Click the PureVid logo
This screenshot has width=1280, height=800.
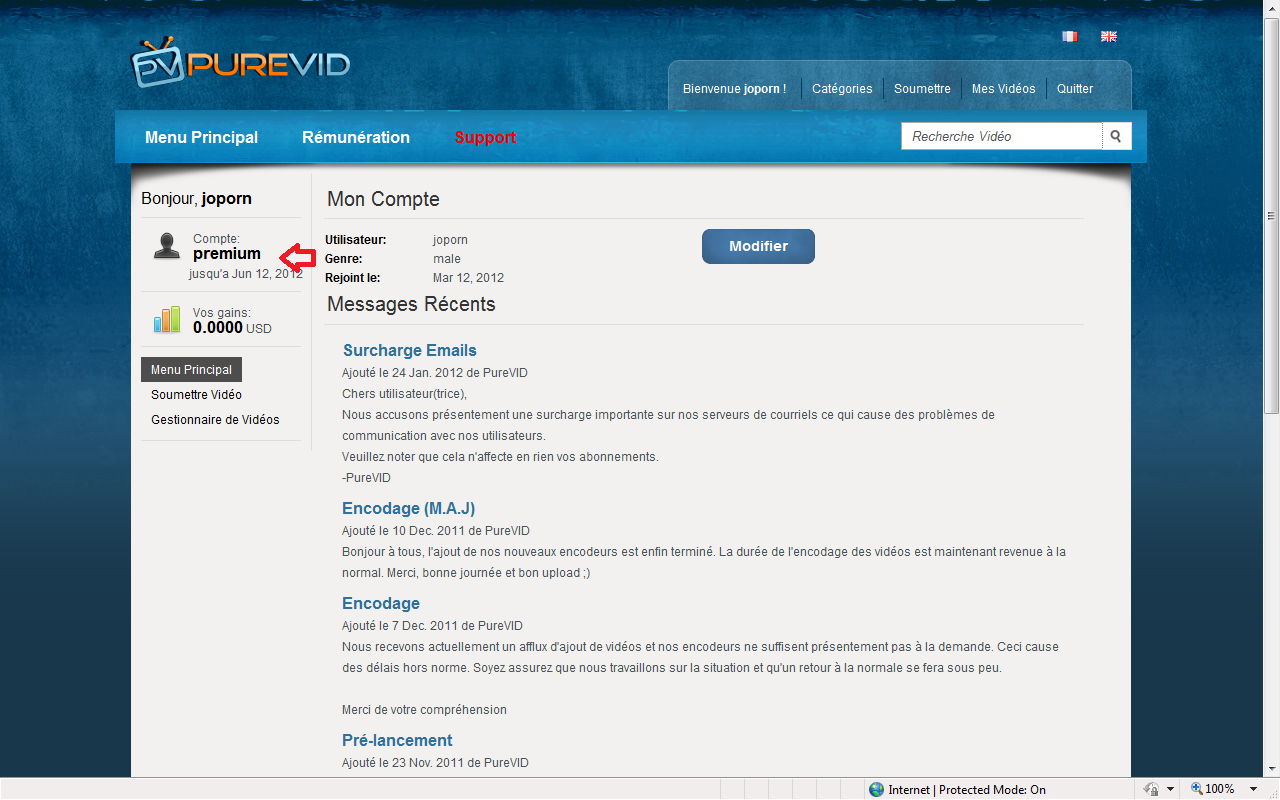coord(241,63)
